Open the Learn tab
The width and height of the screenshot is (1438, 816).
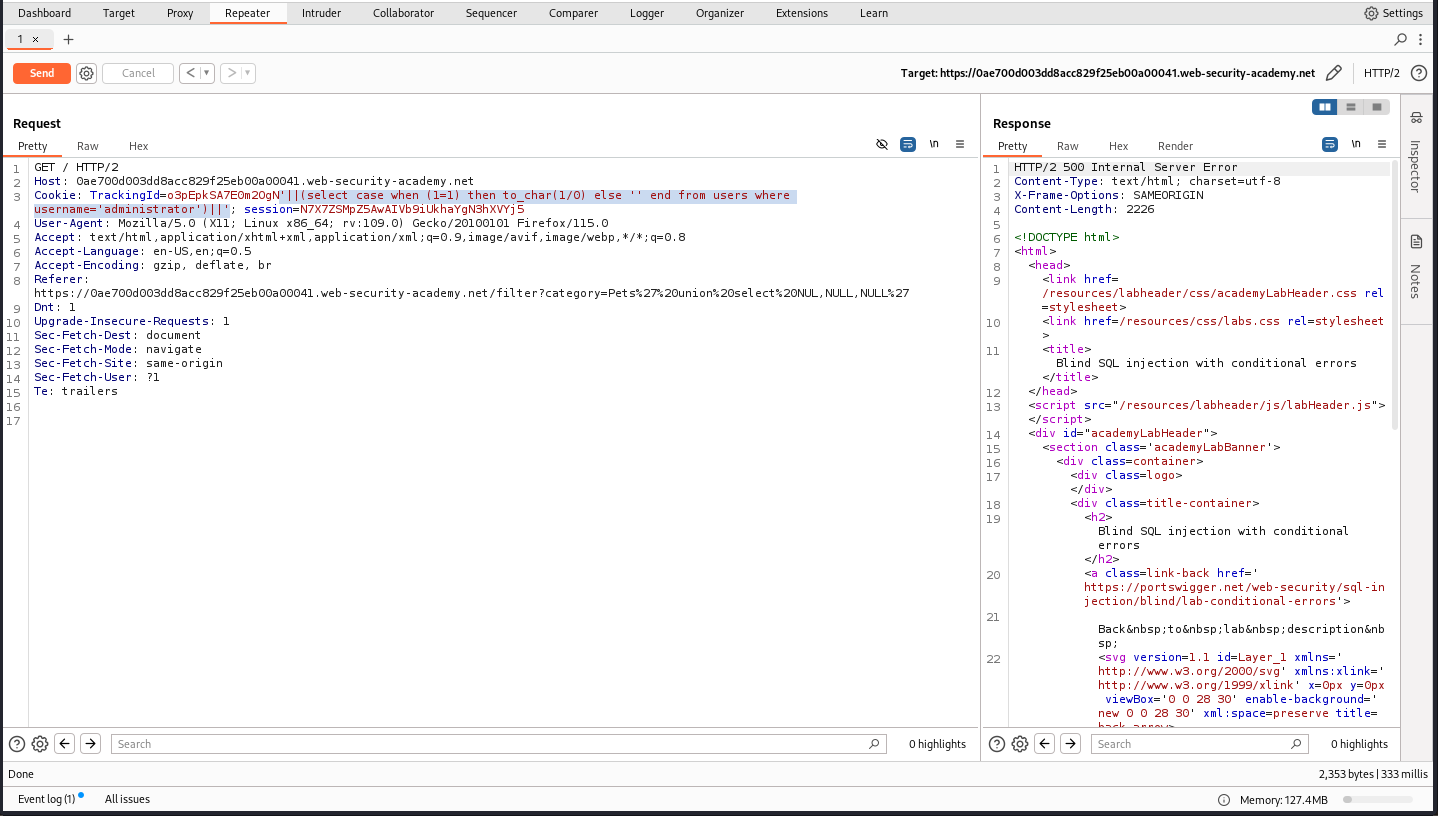[874, 13]
